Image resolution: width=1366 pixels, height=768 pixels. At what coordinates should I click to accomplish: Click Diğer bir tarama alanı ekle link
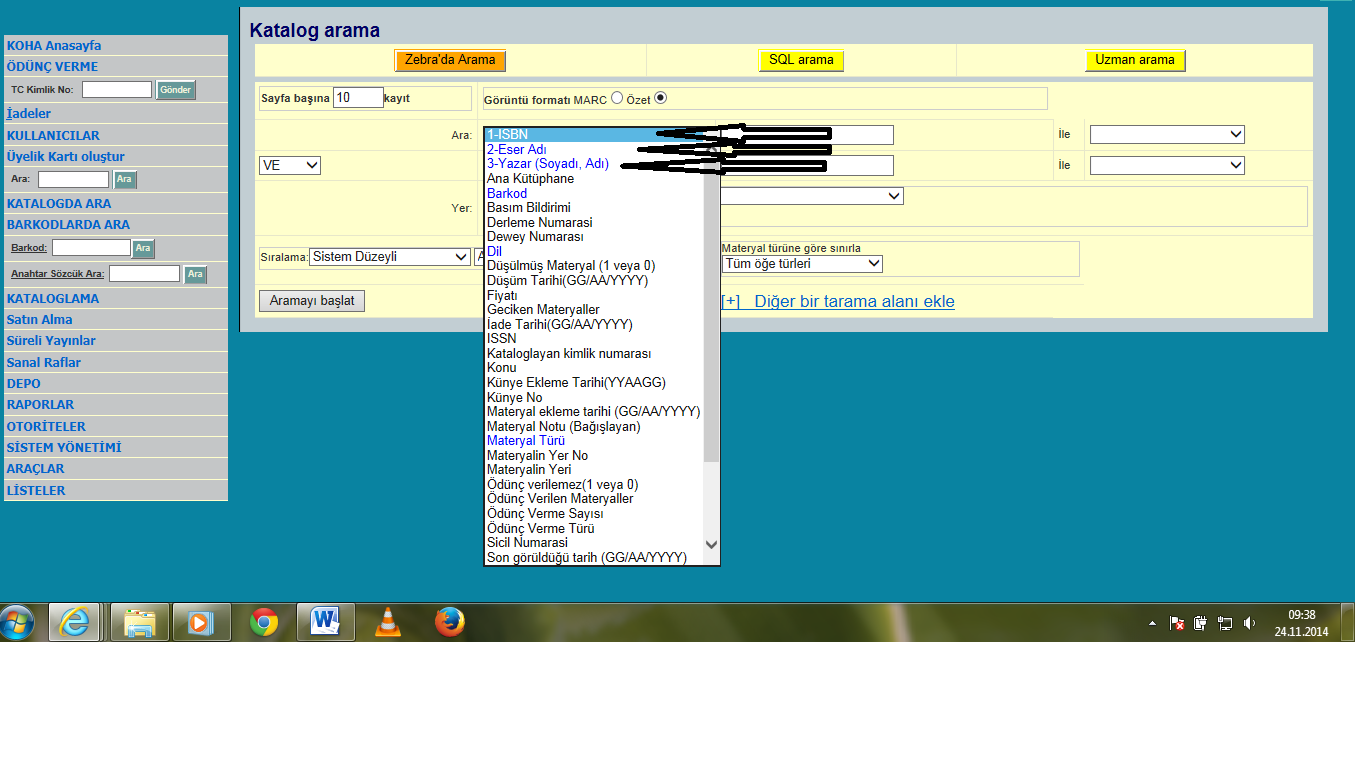(837, 301)
